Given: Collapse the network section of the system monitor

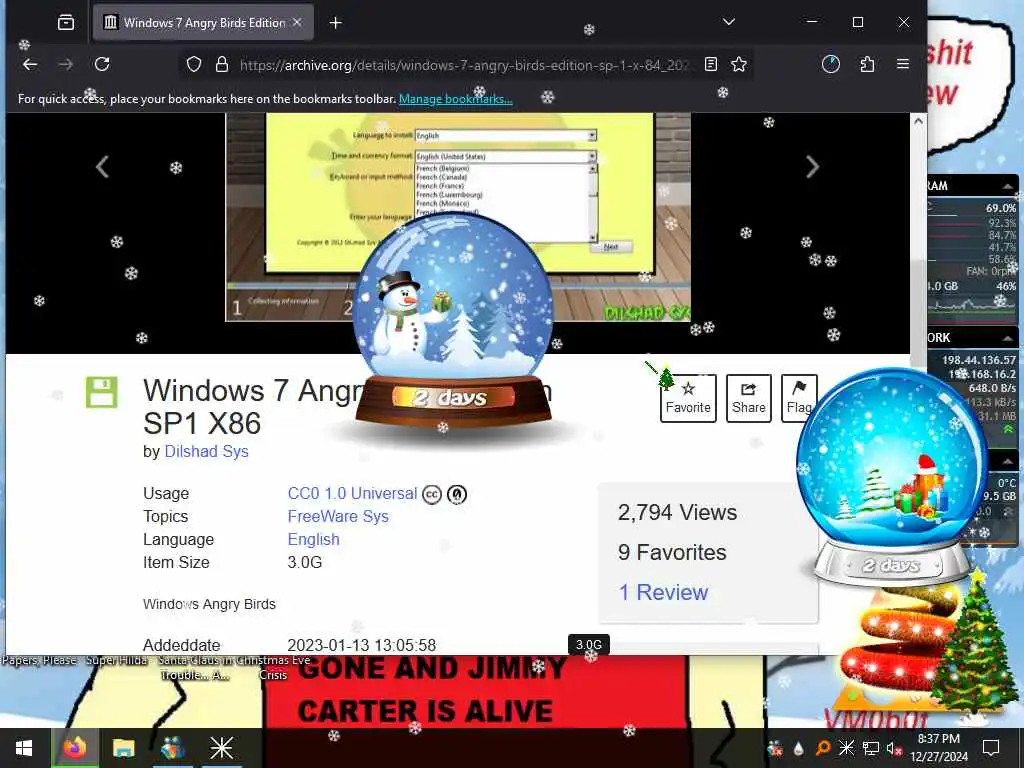Looking at the screenshot, I should 1008,338.
